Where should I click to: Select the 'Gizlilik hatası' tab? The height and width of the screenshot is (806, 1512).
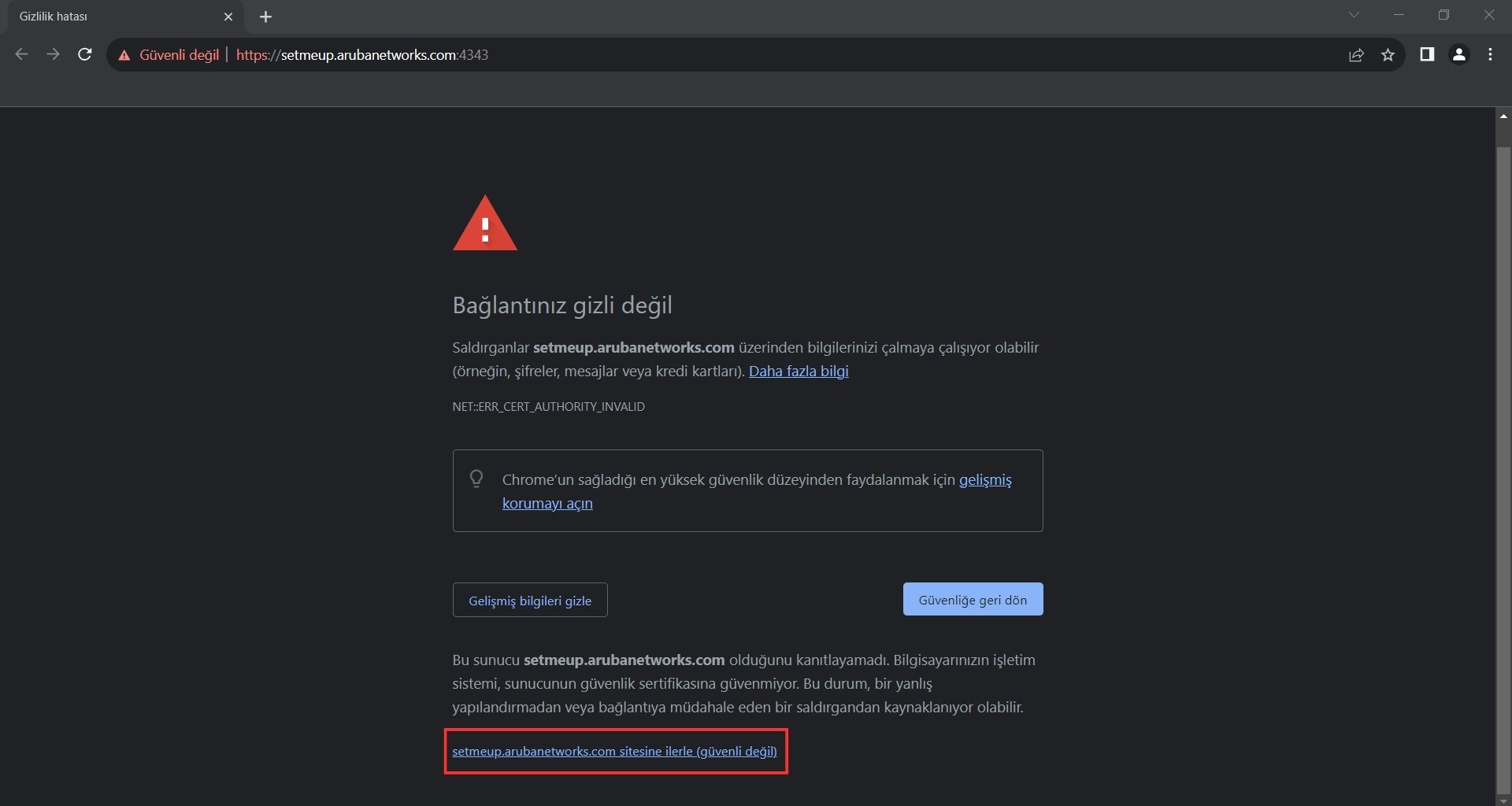pyautogui.click(x=110, y=17)
